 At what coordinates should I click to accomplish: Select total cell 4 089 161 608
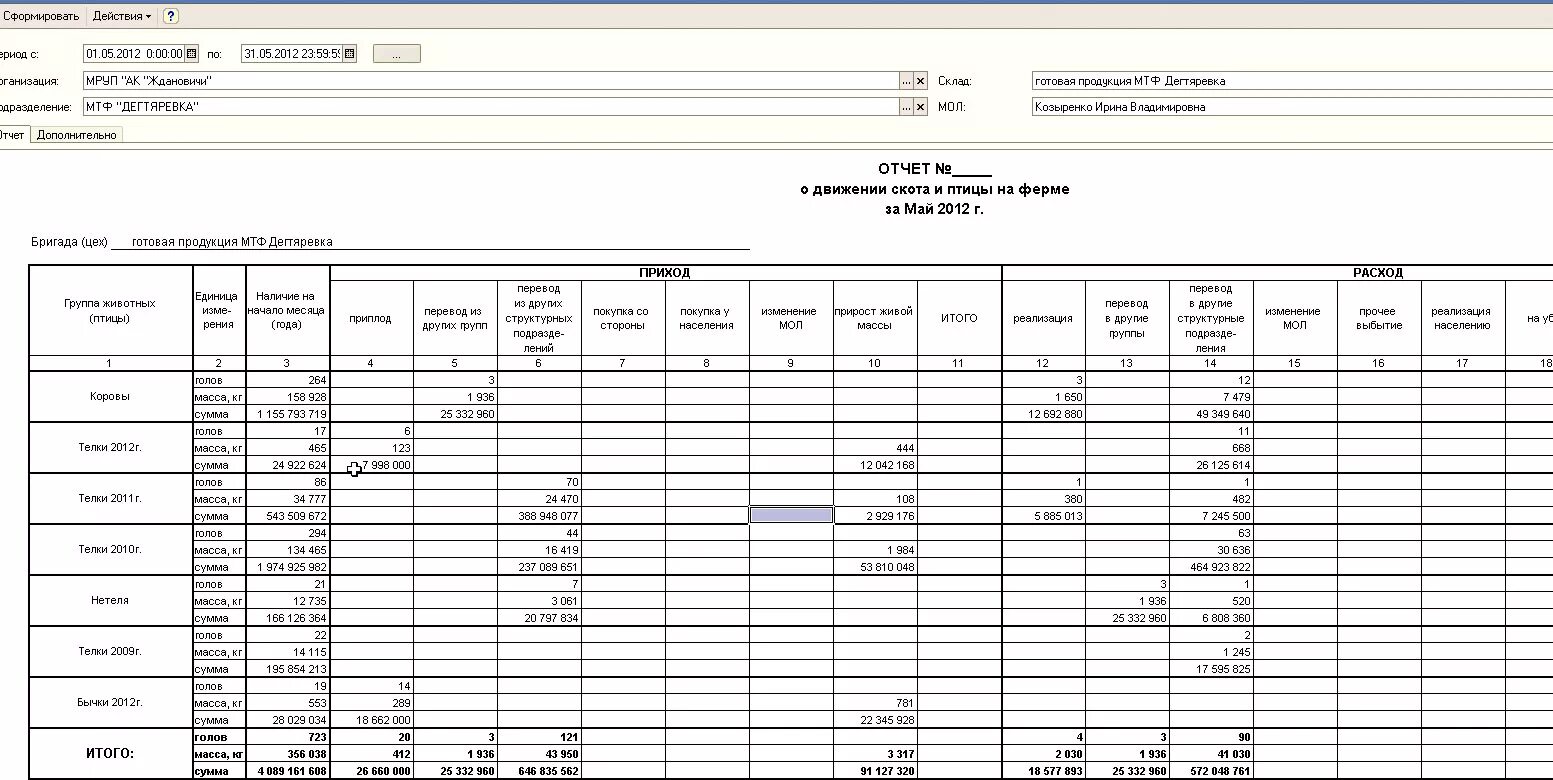pos(287,771)
